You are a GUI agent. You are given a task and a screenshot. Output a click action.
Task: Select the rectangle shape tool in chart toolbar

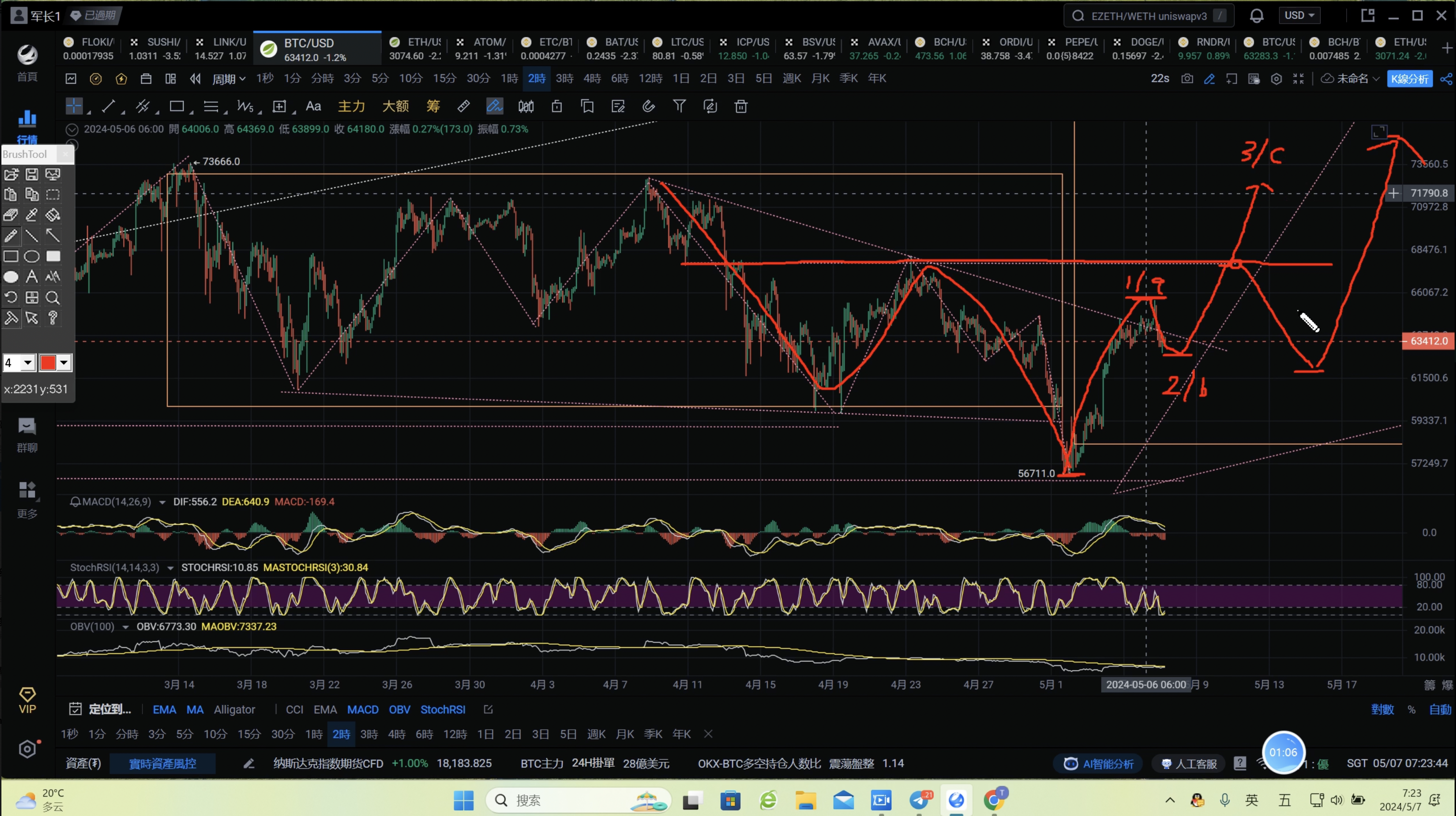(177, 106)
